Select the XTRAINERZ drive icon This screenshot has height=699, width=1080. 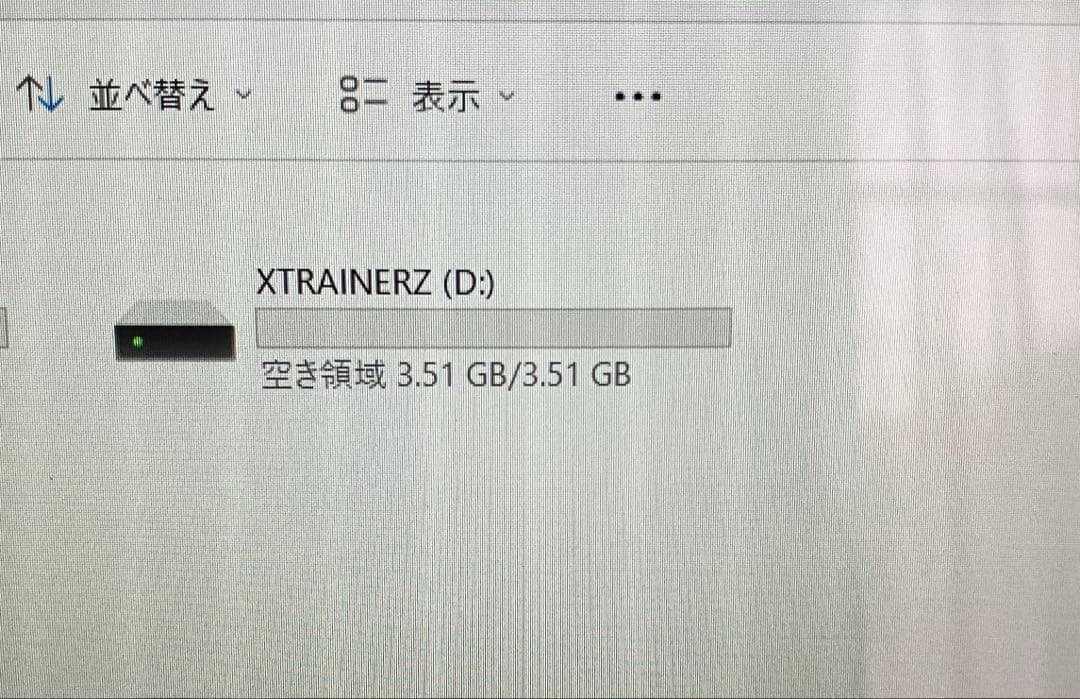(x=175, y=331)
